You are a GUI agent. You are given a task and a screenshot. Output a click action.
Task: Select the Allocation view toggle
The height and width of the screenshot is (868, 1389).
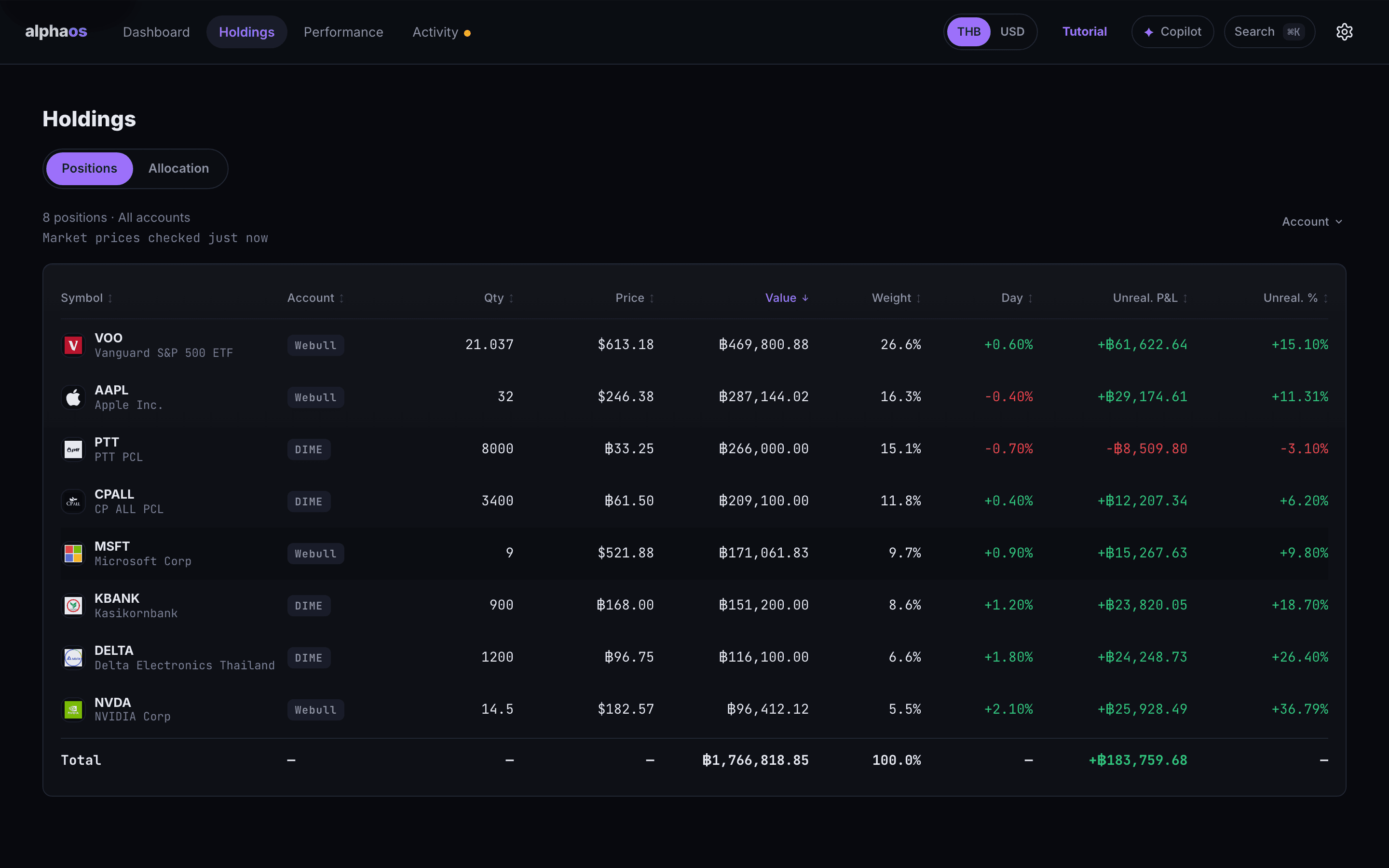tap(178, 169)
